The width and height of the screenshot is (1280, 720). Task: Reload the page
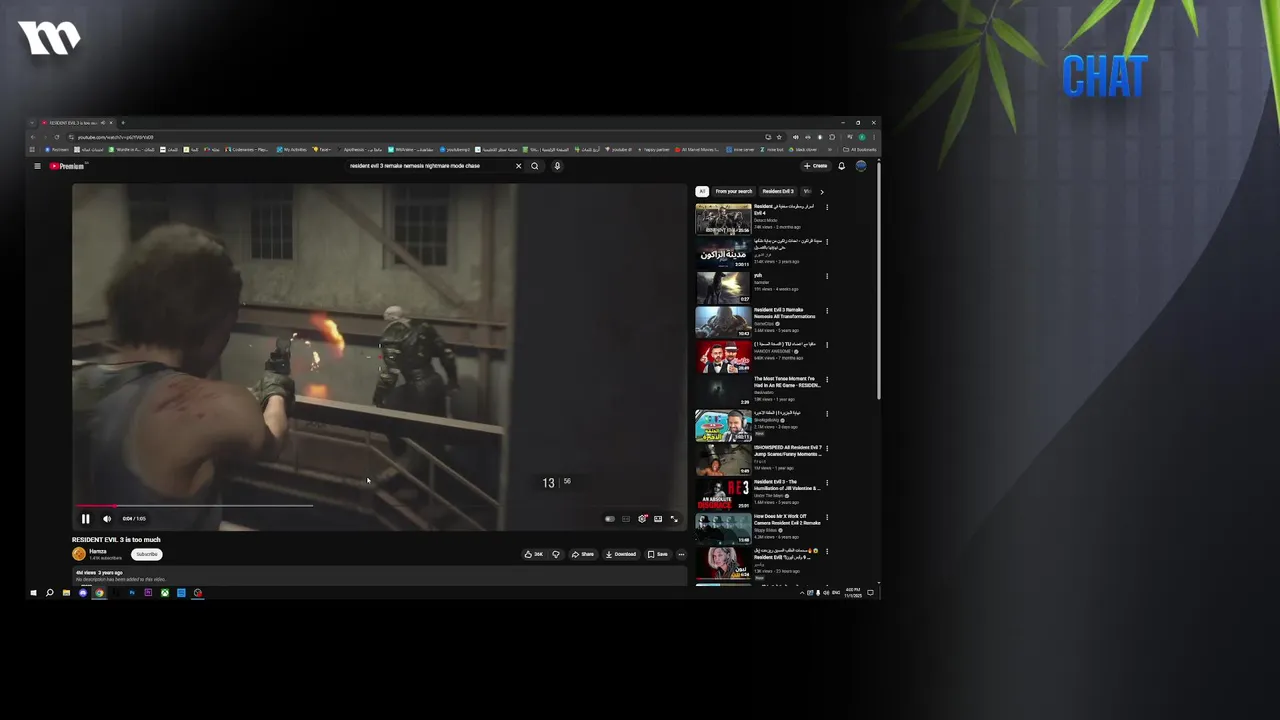[57, 137]
